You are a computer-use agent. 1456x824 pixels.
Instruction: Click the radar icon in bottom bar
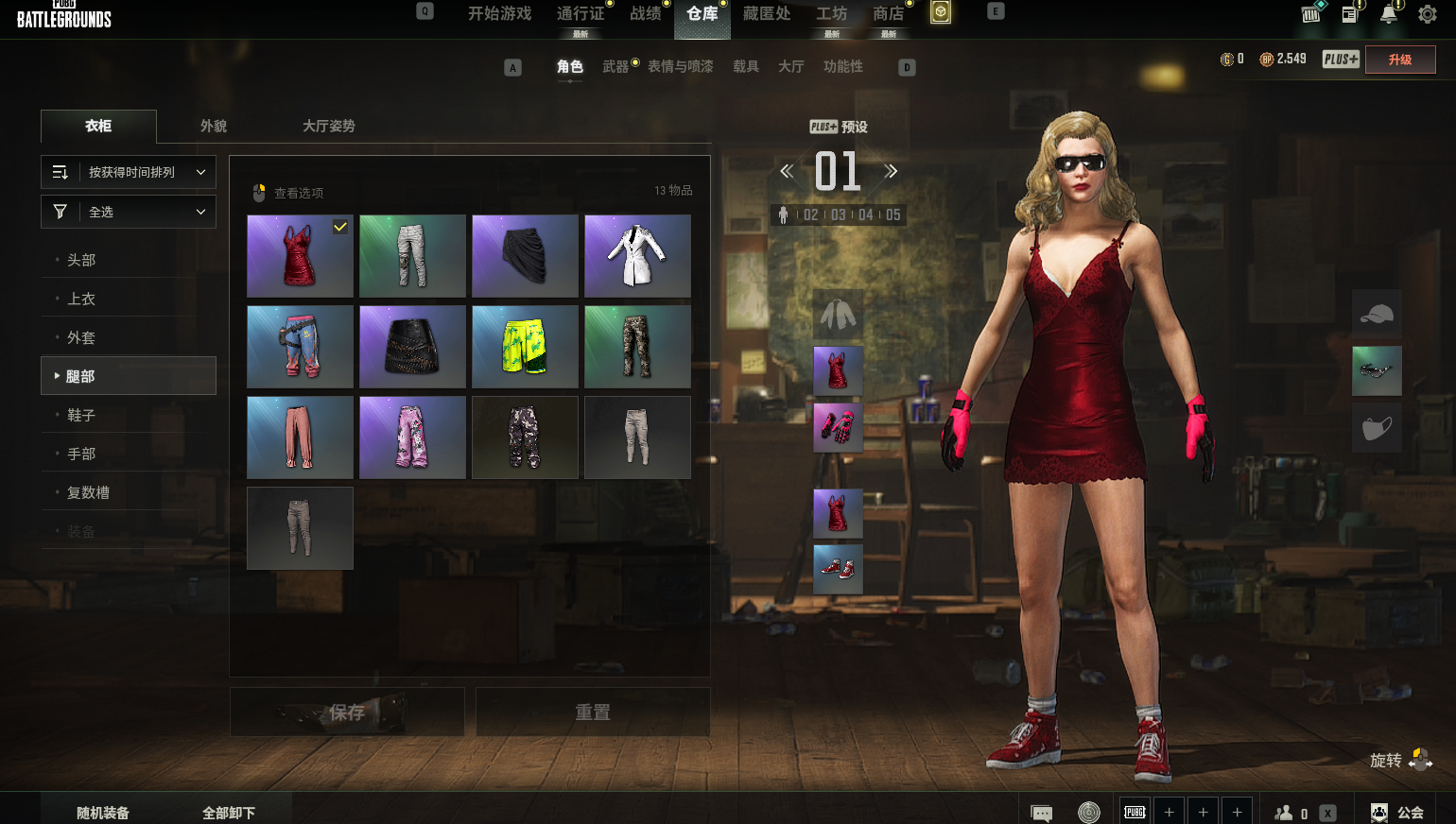coord(1089,813)
